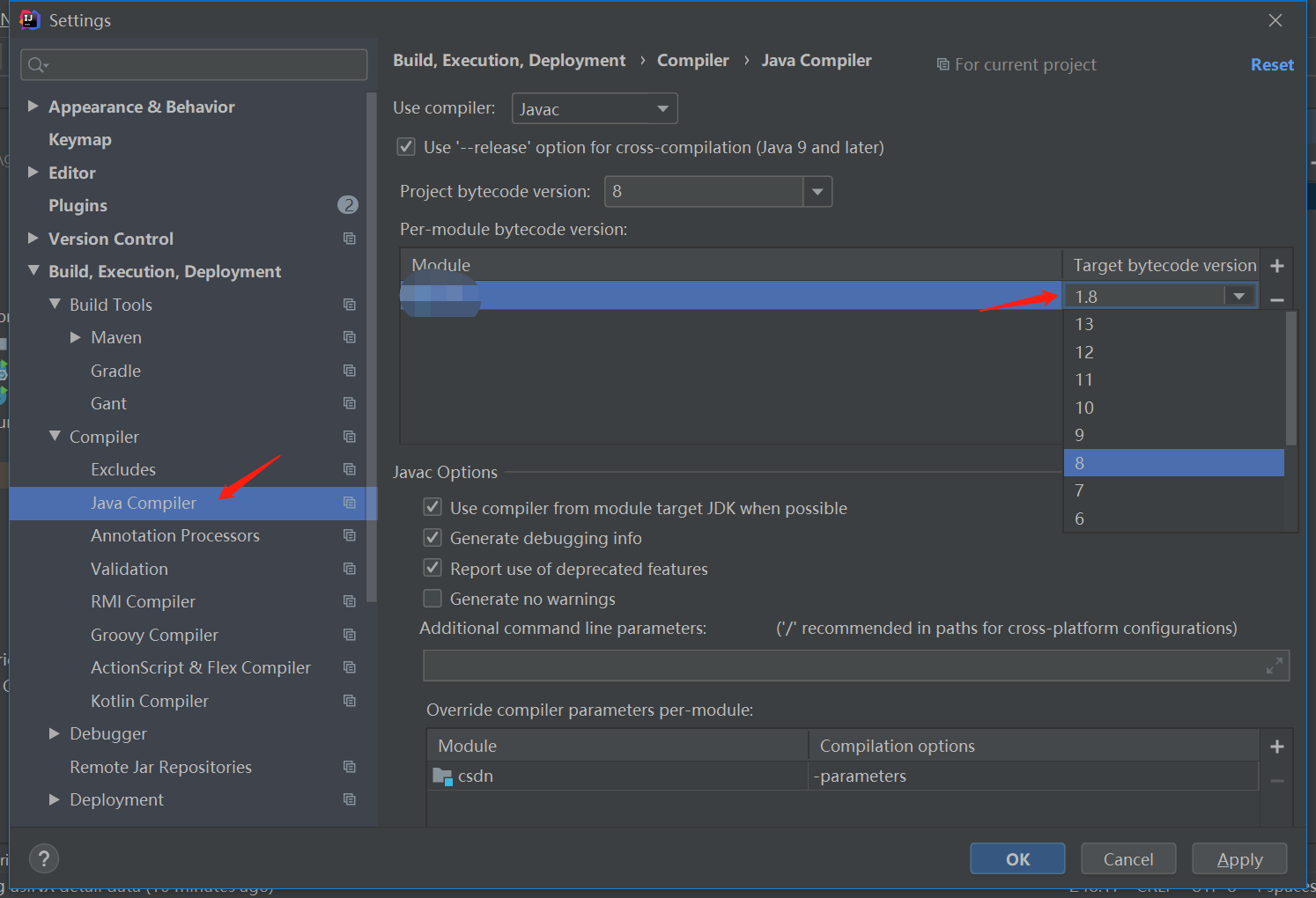This screenshot has height=898, width=1316.
Task: Collapse the Build Tools node
Action: tap(55, 305)
